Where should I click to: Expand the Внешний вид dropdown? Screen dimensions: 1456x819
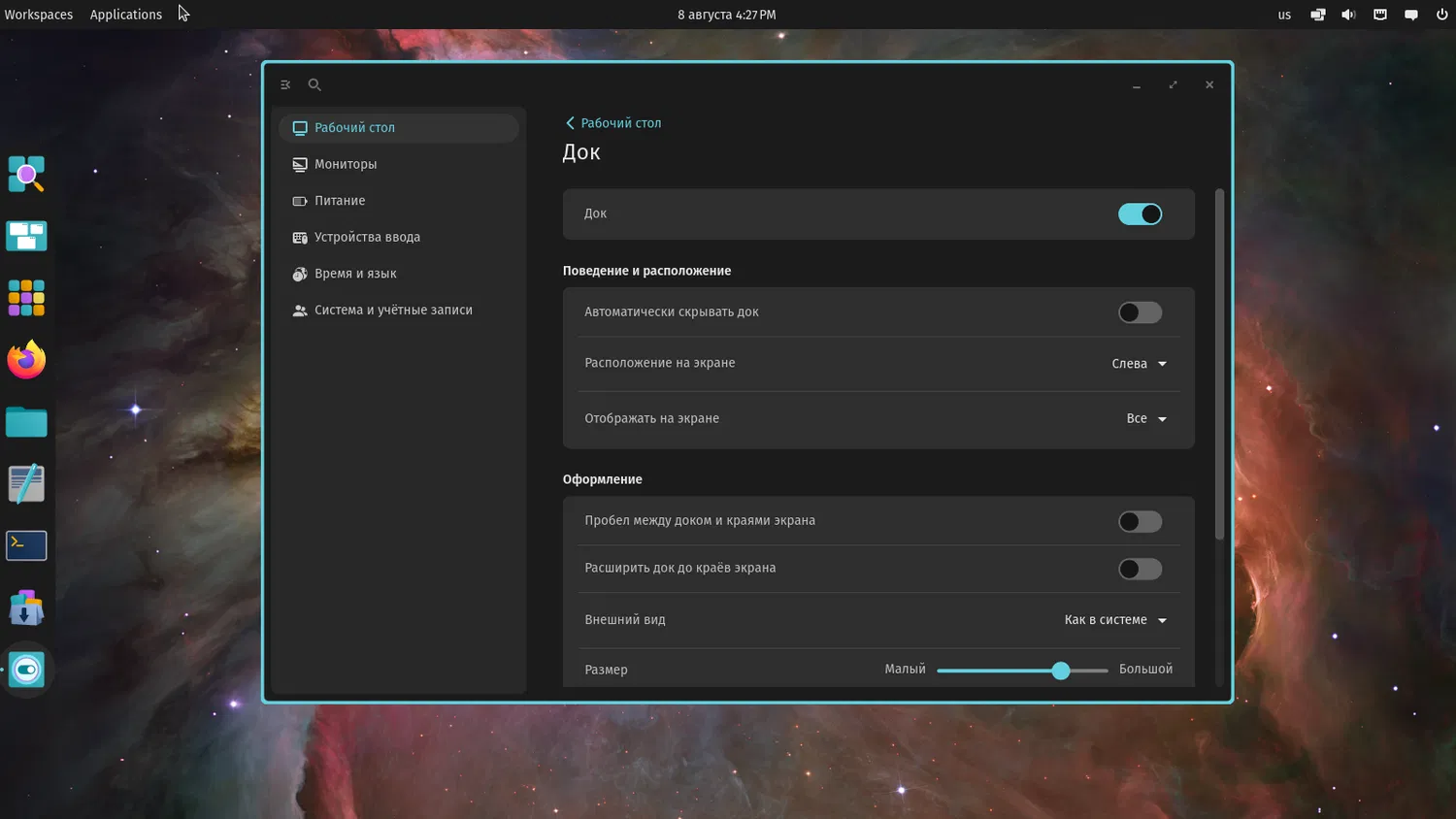pyautogui.click(x=1115, y=620)
